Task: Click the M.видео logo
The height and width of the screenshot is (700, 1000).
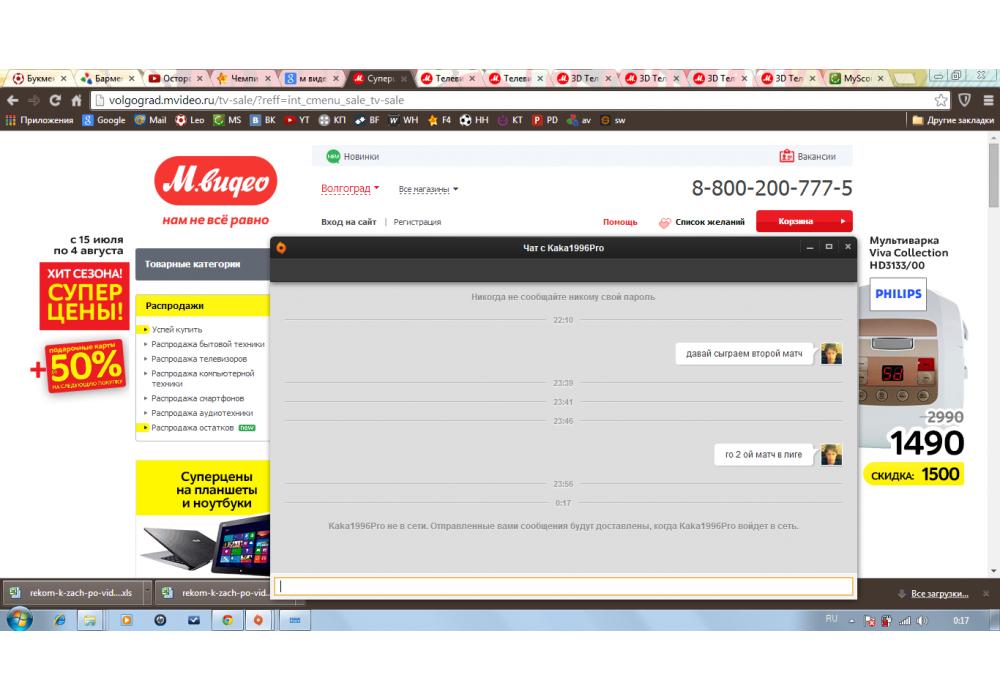Action: click(x=215, y=182)
